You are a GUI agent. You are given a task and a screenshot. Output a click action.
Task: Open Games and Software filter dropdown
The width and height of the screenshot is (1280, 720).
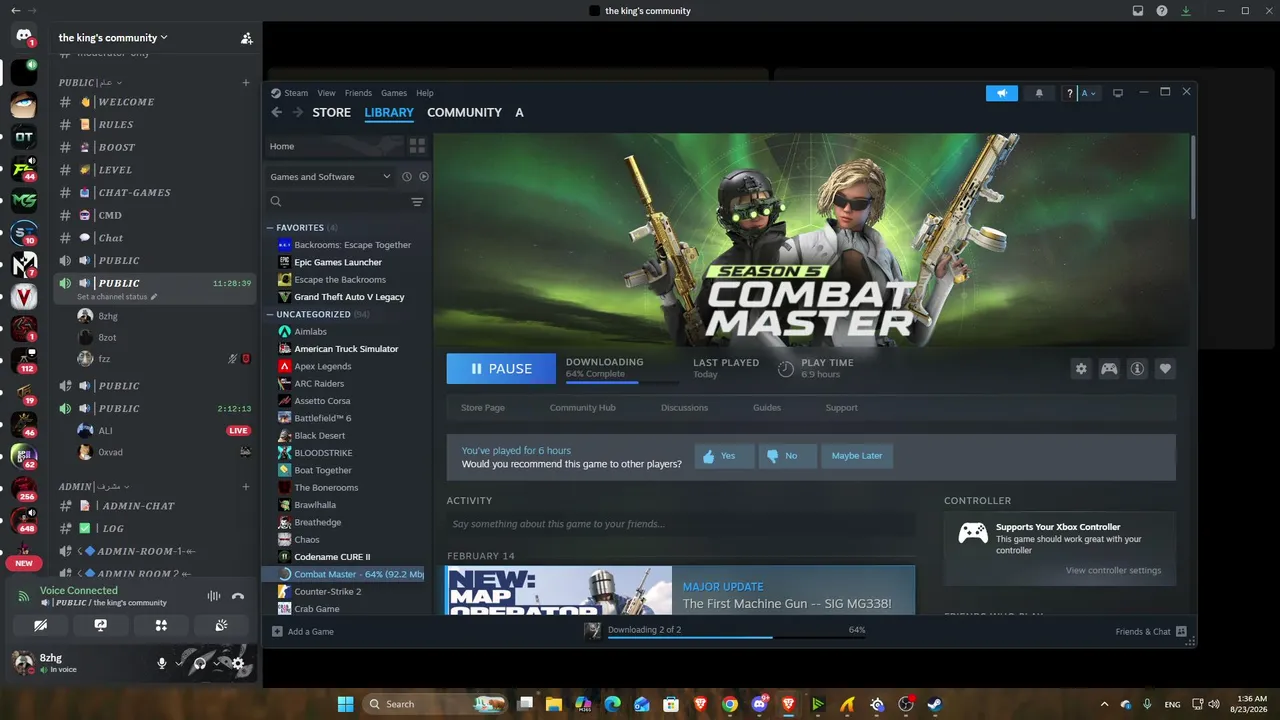coord(330,177)
